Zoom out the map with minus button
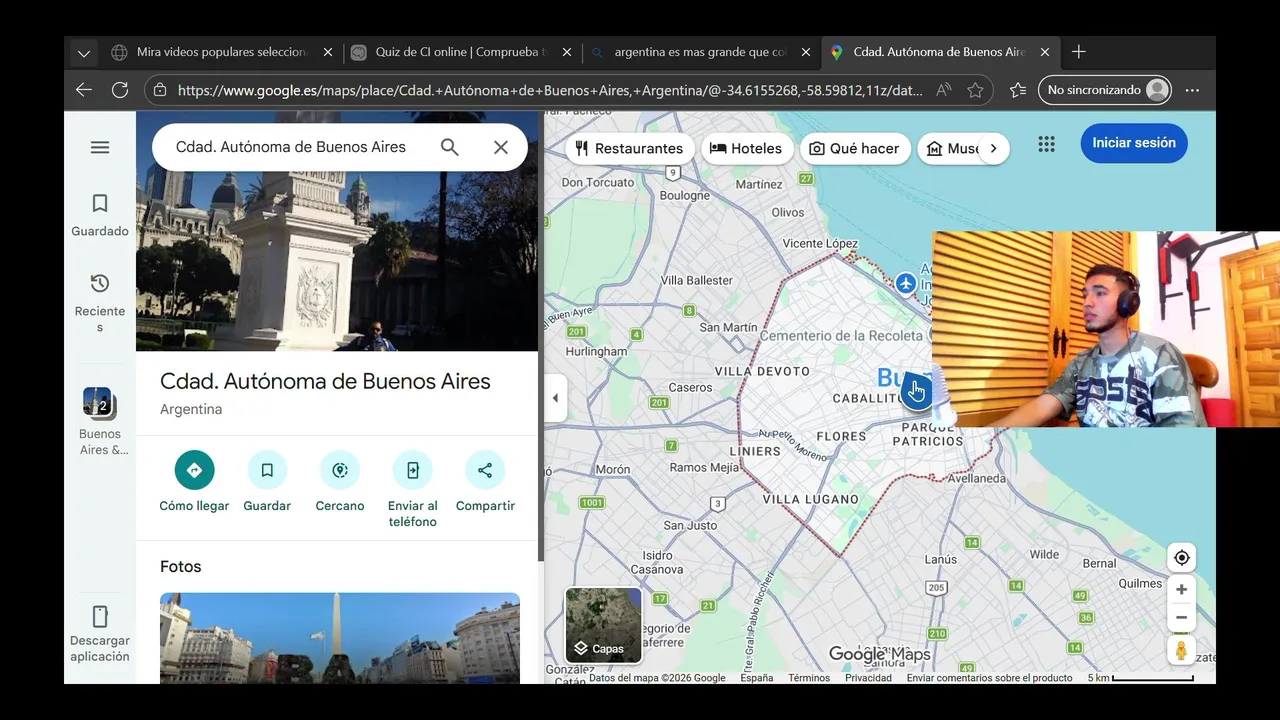This screenshot has height=720, width=1280. [x=1181, y=617]
